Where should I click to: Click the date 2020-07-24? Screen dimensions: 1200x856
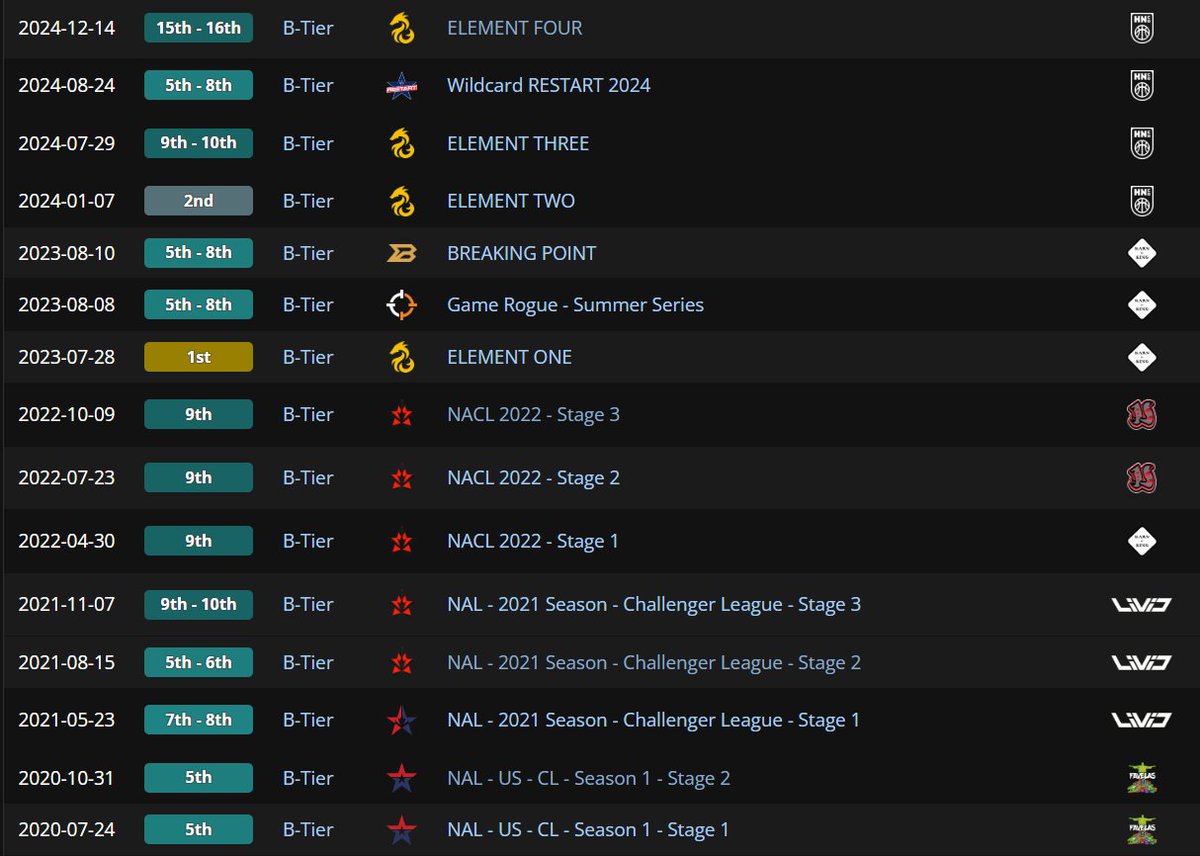(x=67, y=830)
